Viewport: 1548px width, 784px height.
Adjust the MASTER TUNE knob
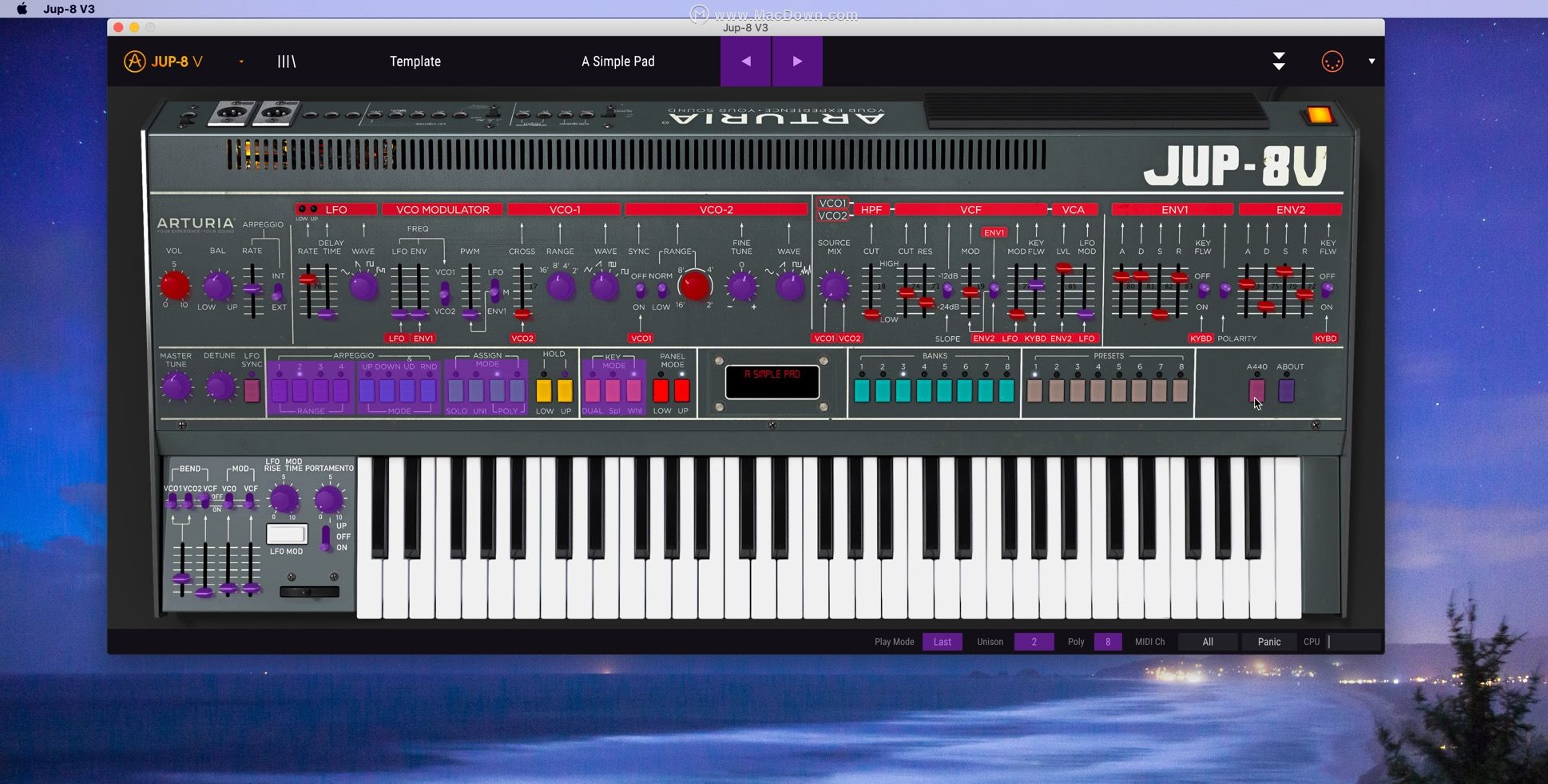tap(176, 387)
